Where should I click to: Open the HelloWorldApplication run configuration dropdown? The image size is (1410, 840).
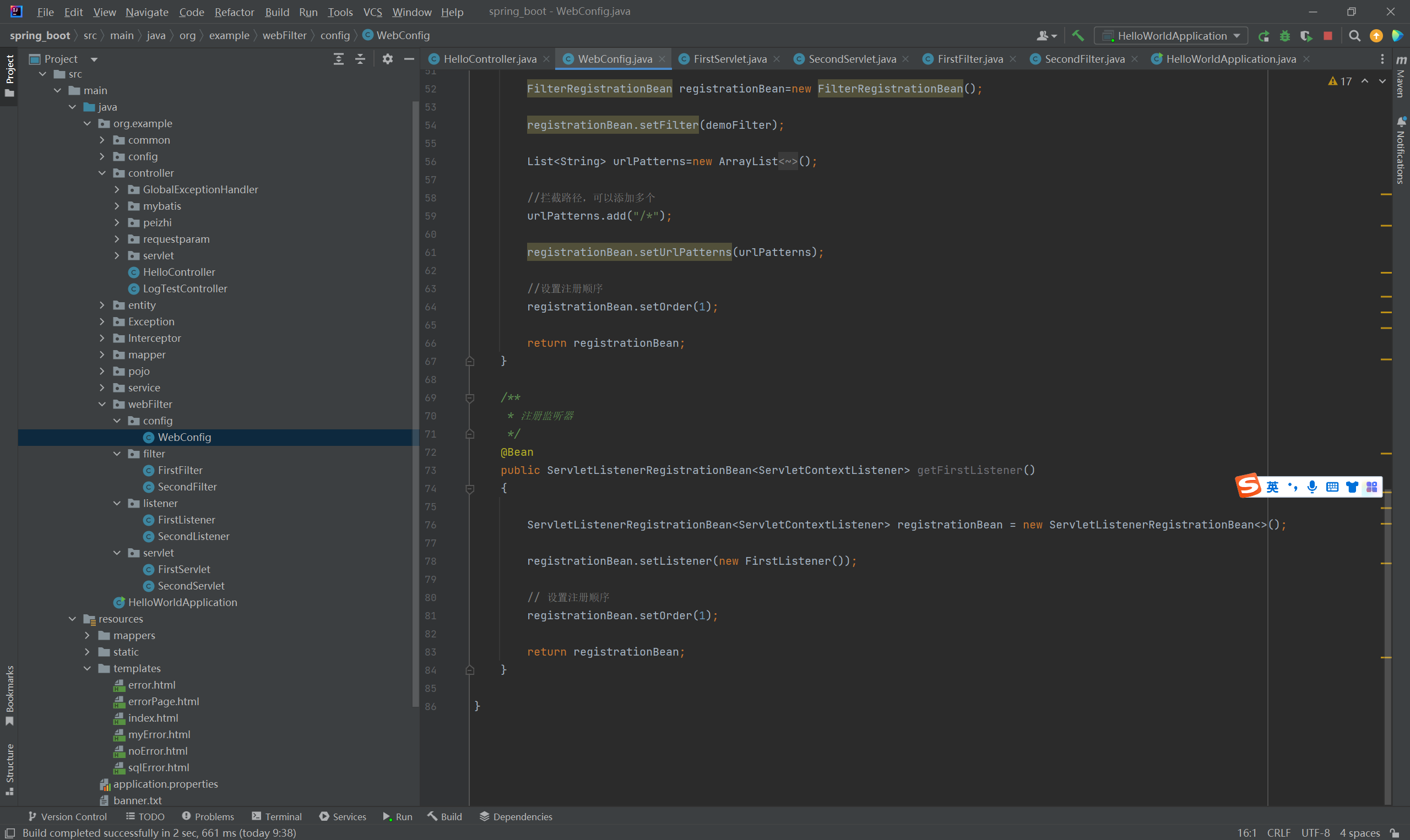point(1170,35)
